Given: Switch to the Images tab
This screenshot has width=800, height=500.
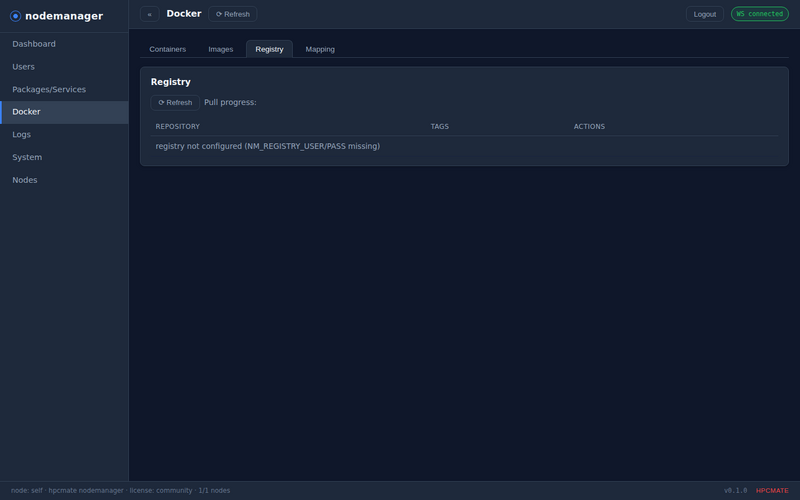Looking at the screenshot, I should [x=220, y=49].
